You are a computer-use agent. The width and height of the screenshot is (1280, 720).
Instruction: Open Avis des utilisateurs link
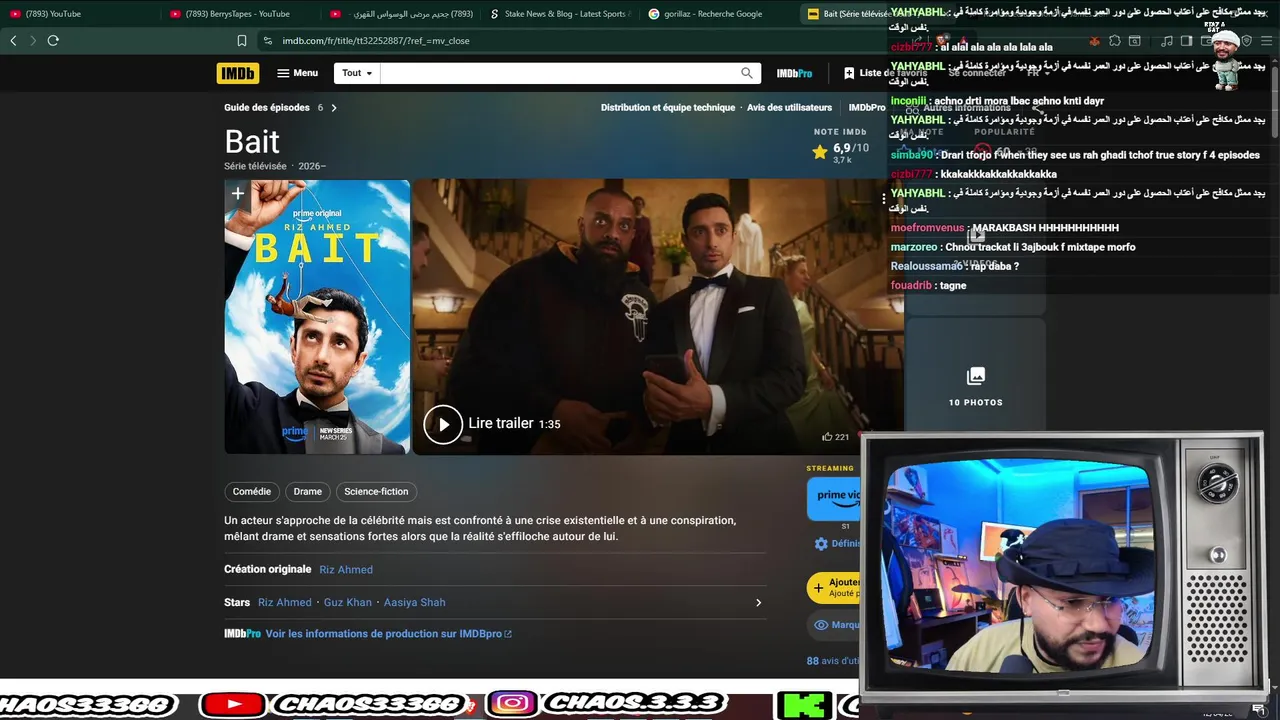789,108
